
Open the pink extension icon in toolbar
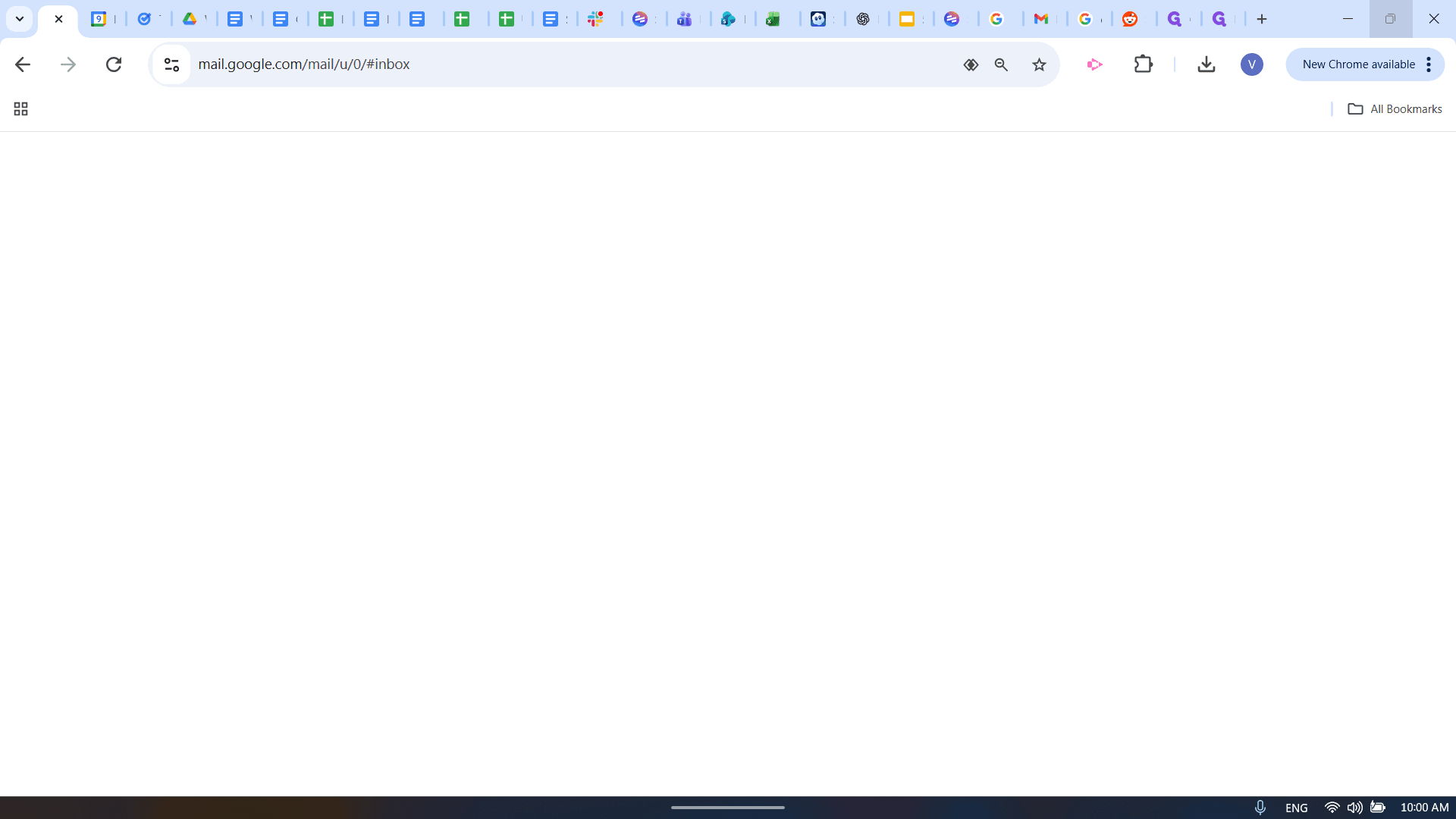coord(1094,64)
